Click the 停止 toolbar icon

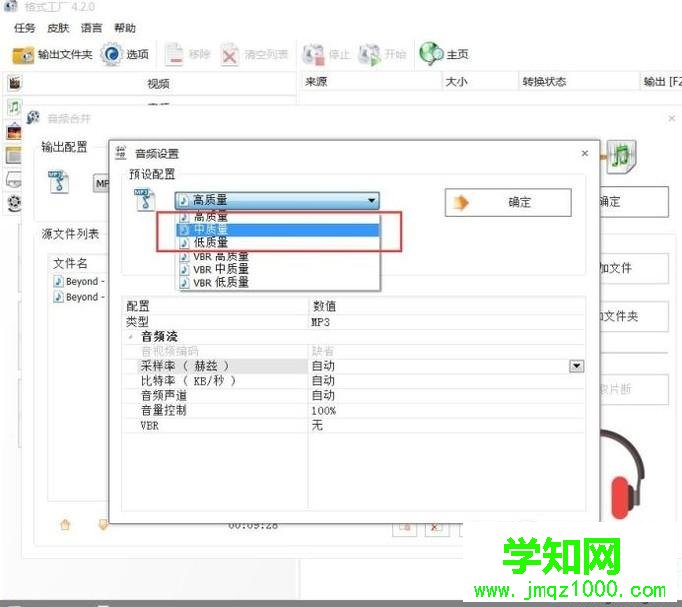point(314,55)
